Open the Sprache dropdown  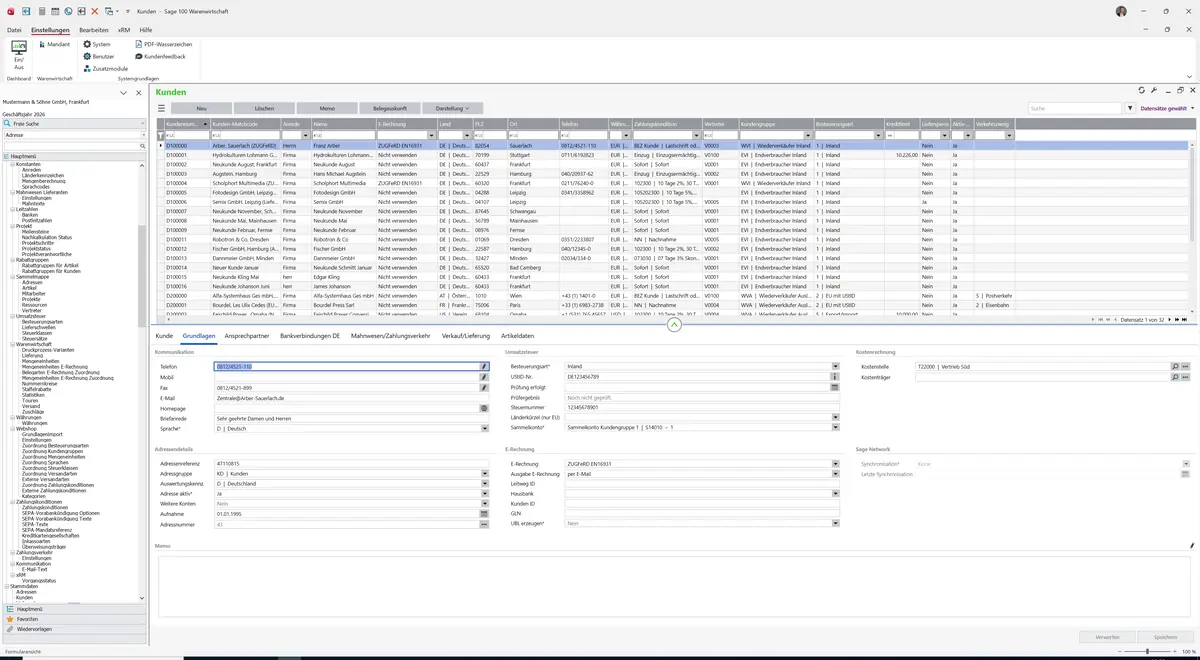pyautogui.click(x=484, y=428)
